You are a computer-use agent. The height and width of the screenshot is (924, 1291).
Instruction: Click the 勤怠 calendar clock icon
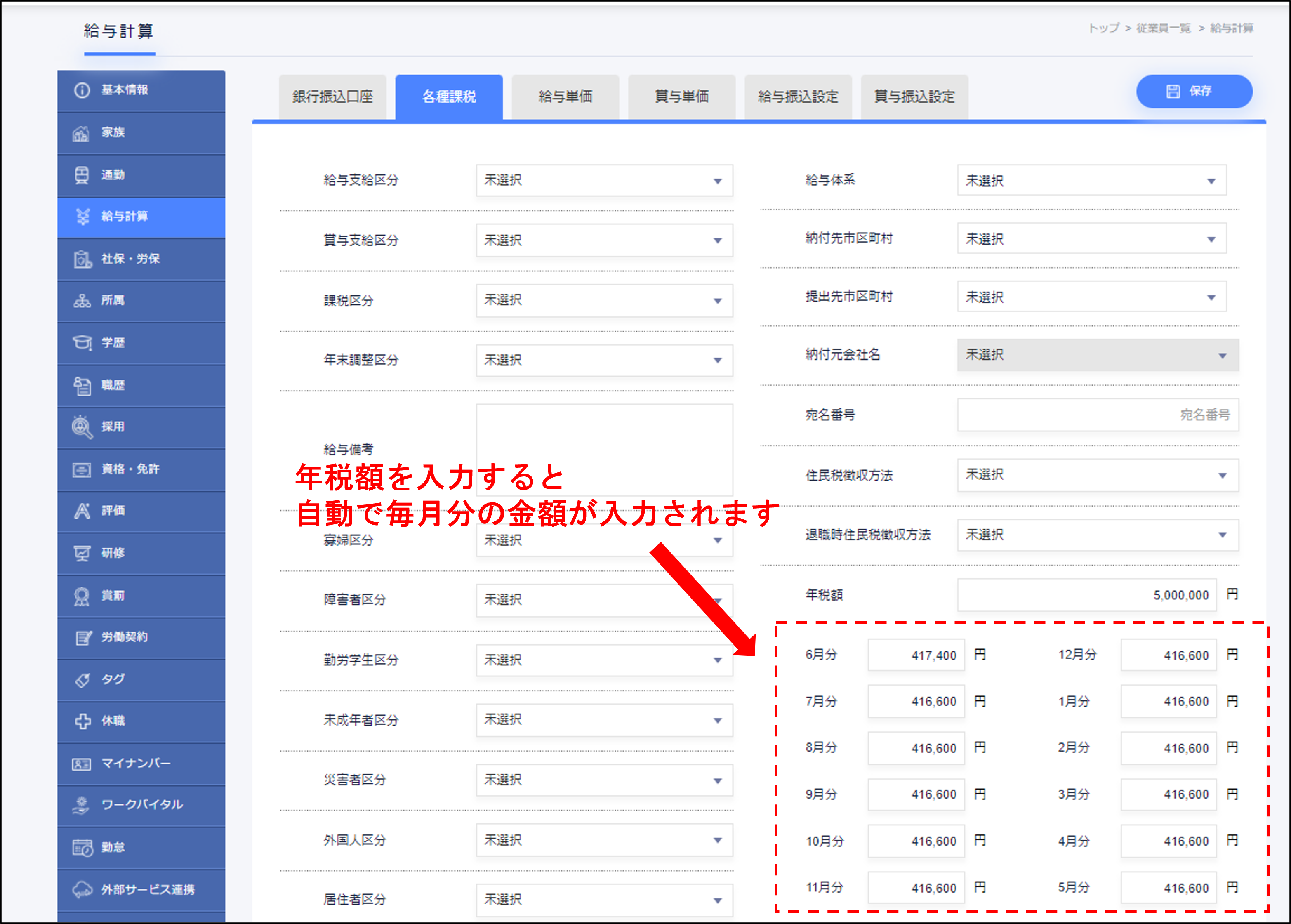tap(82, 847)
